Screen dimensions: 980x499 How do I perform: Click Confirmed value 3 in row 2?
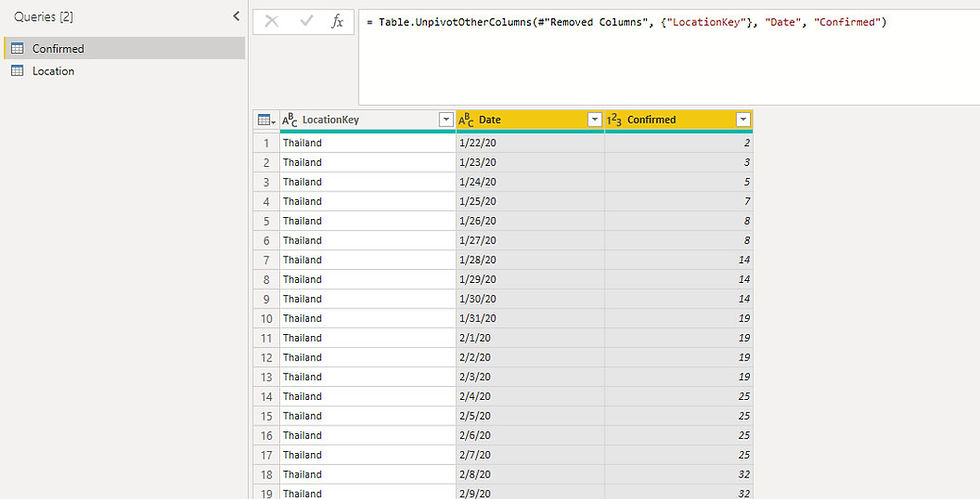point(679,163)
